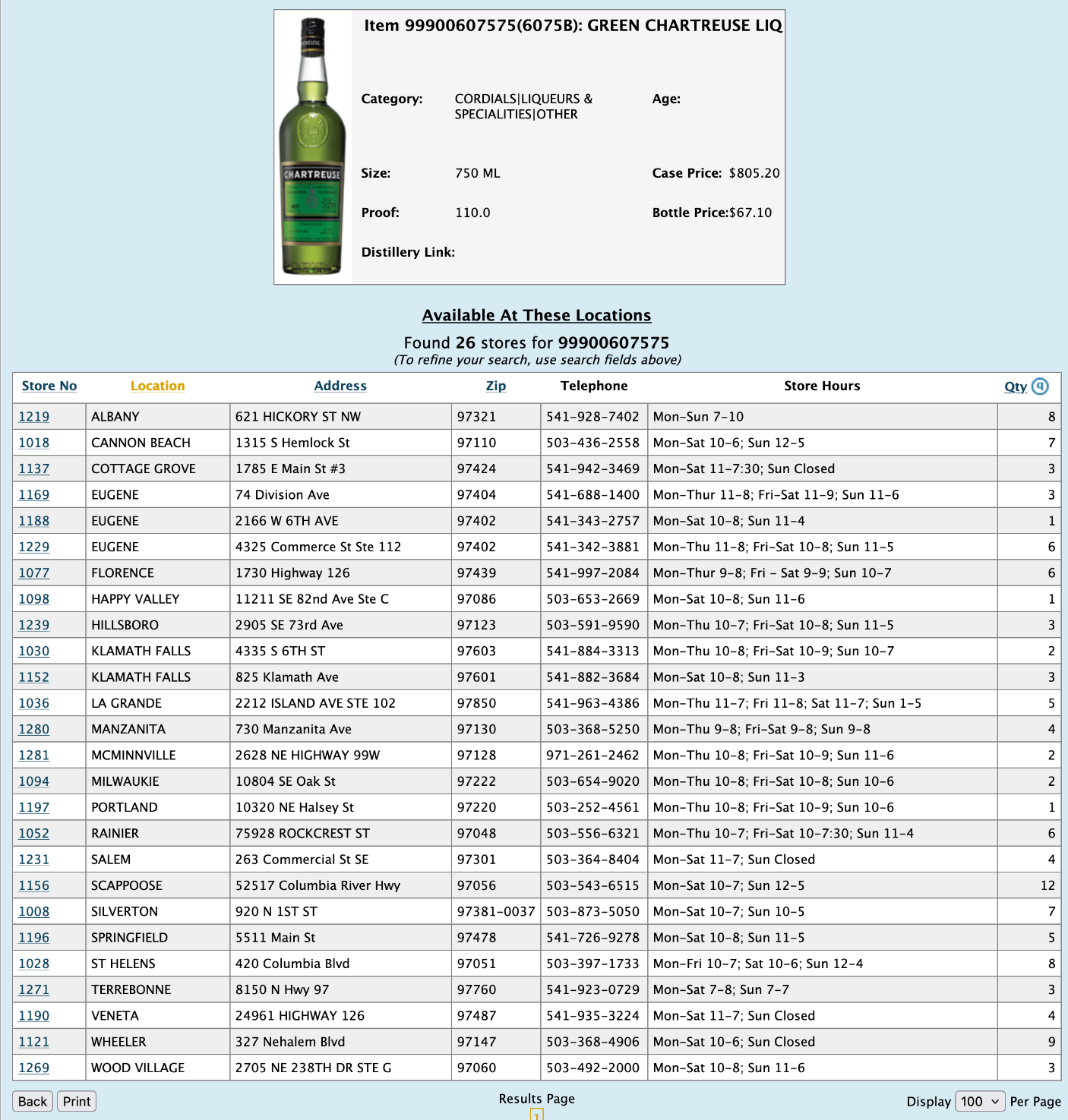Sort table by Store No column

pyautogui.click(x=49, y=386)
